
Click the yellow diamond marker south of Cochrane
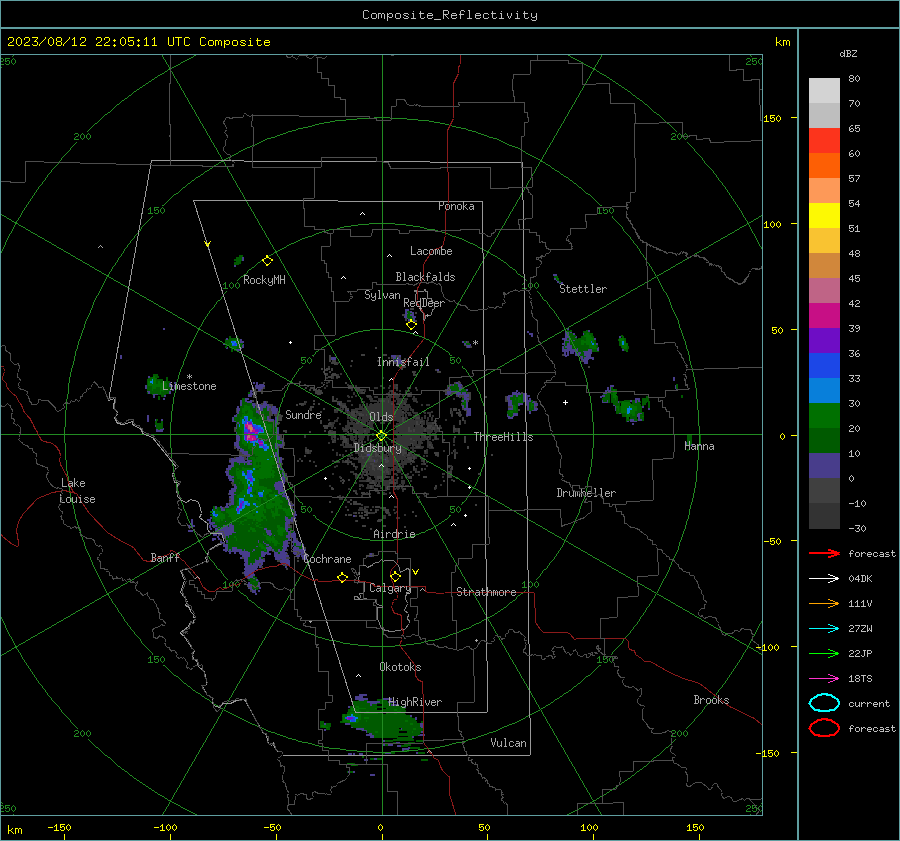(x=343, y=577)
